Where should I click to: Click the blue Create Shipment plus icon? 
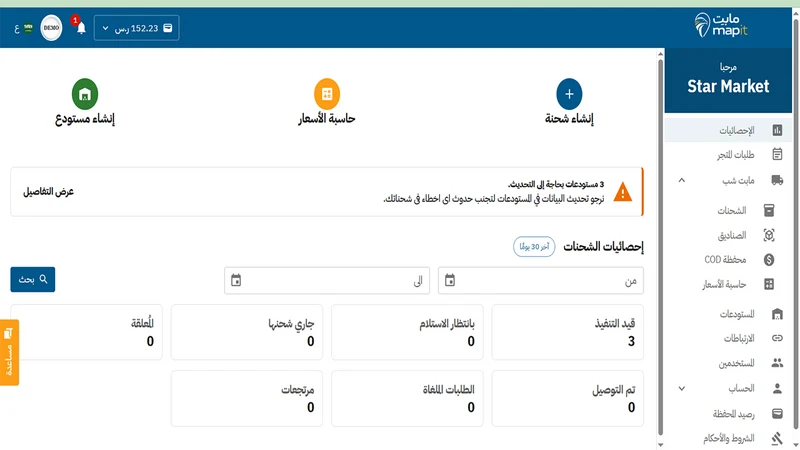pos(569,94)
